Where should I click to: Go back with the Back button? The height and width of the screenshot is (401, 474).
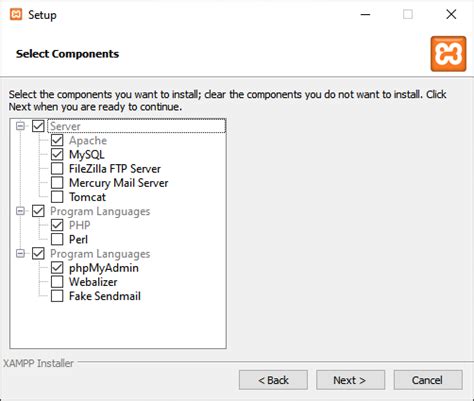[273, 380]
